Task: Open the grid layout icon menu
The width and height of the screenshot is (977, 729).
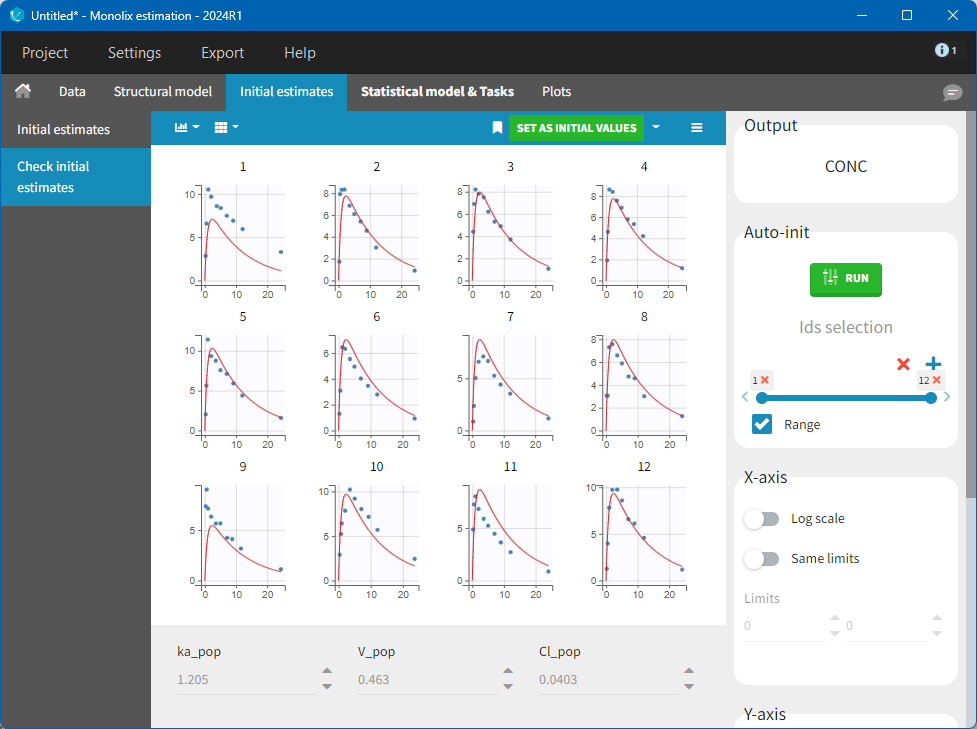Action: pyautogui.click(x=227, y=128)
